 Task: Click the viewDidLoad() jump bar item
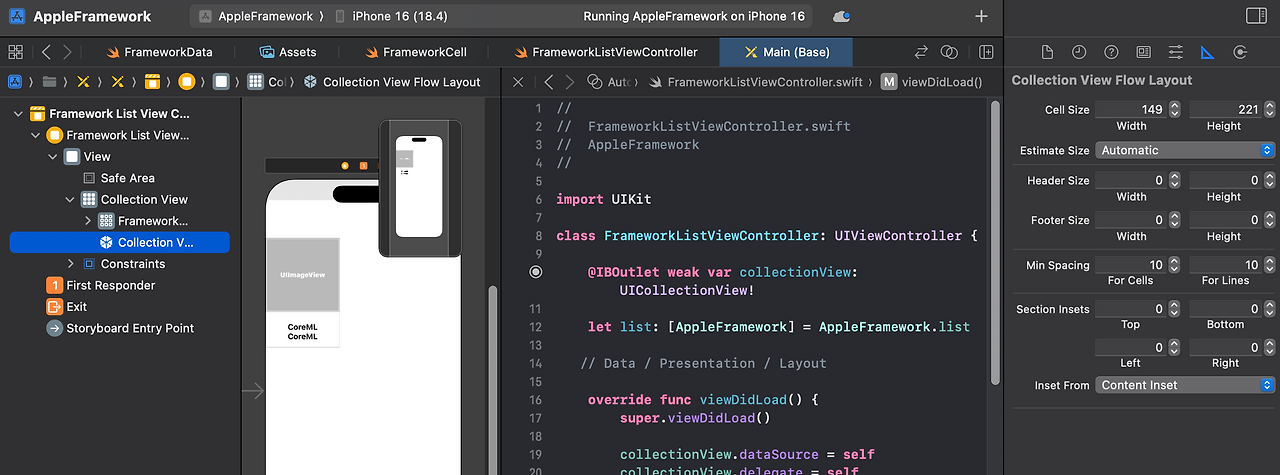point(932,82)
